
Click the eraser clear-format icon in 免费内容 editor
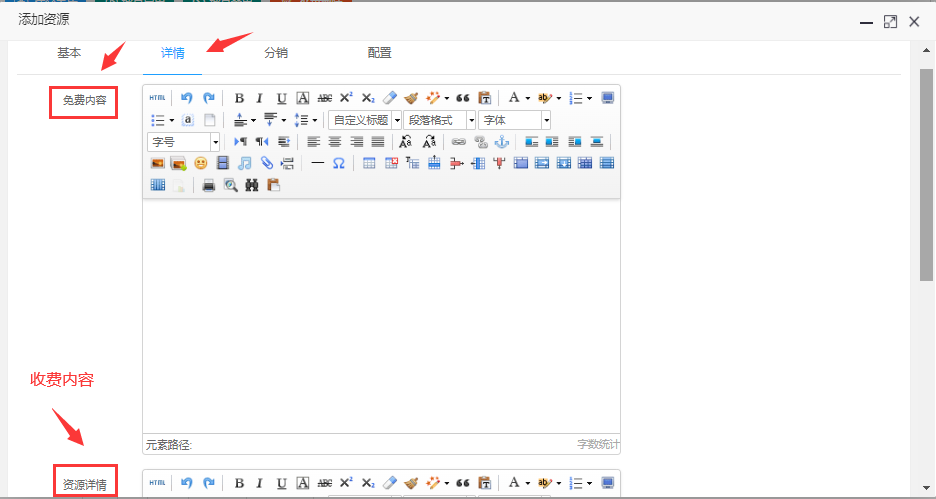click(x=389, y=98)
